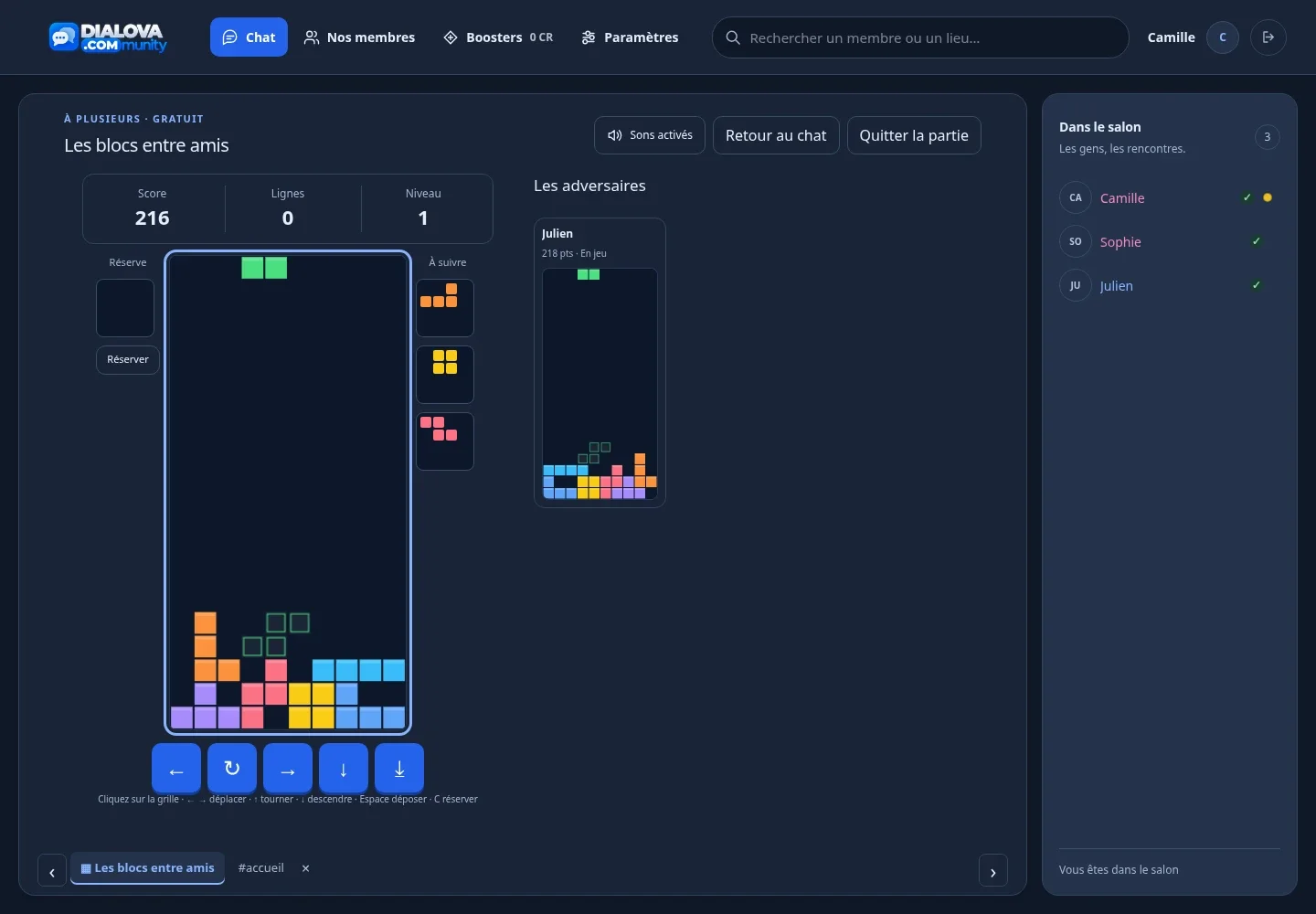Move piece right with the arrow button
The image size is (1316, 914).
(x=288, y=769)
